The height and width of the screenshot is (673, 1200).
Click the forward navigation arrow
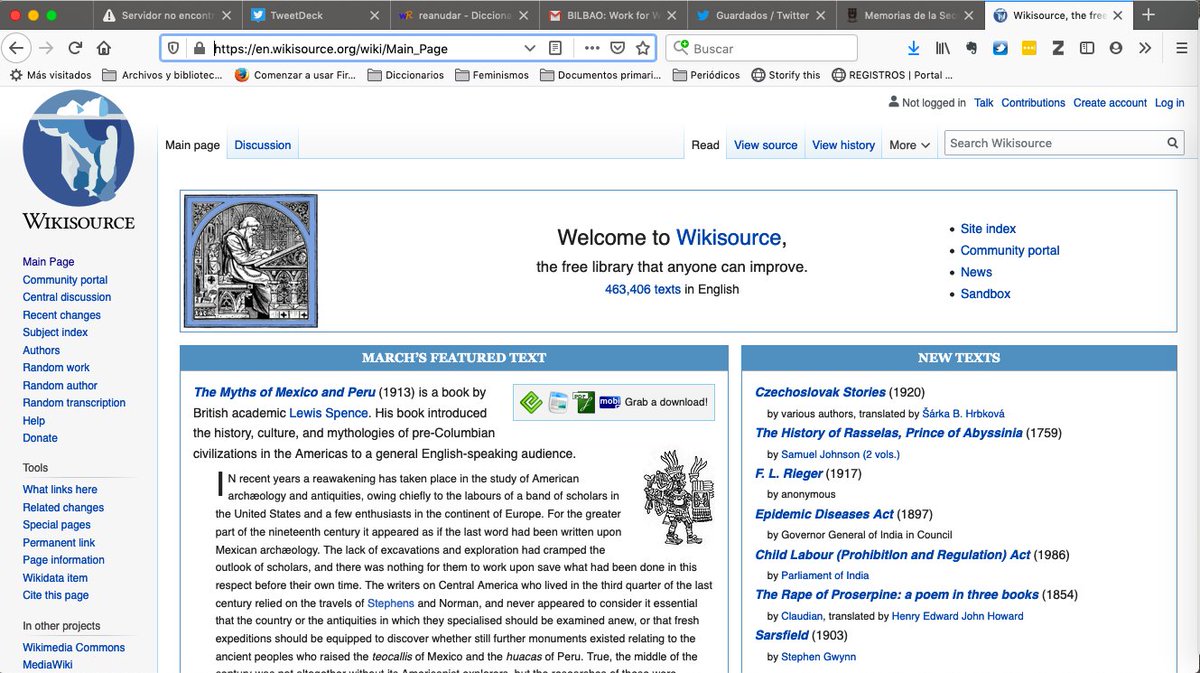coord(46,48)
